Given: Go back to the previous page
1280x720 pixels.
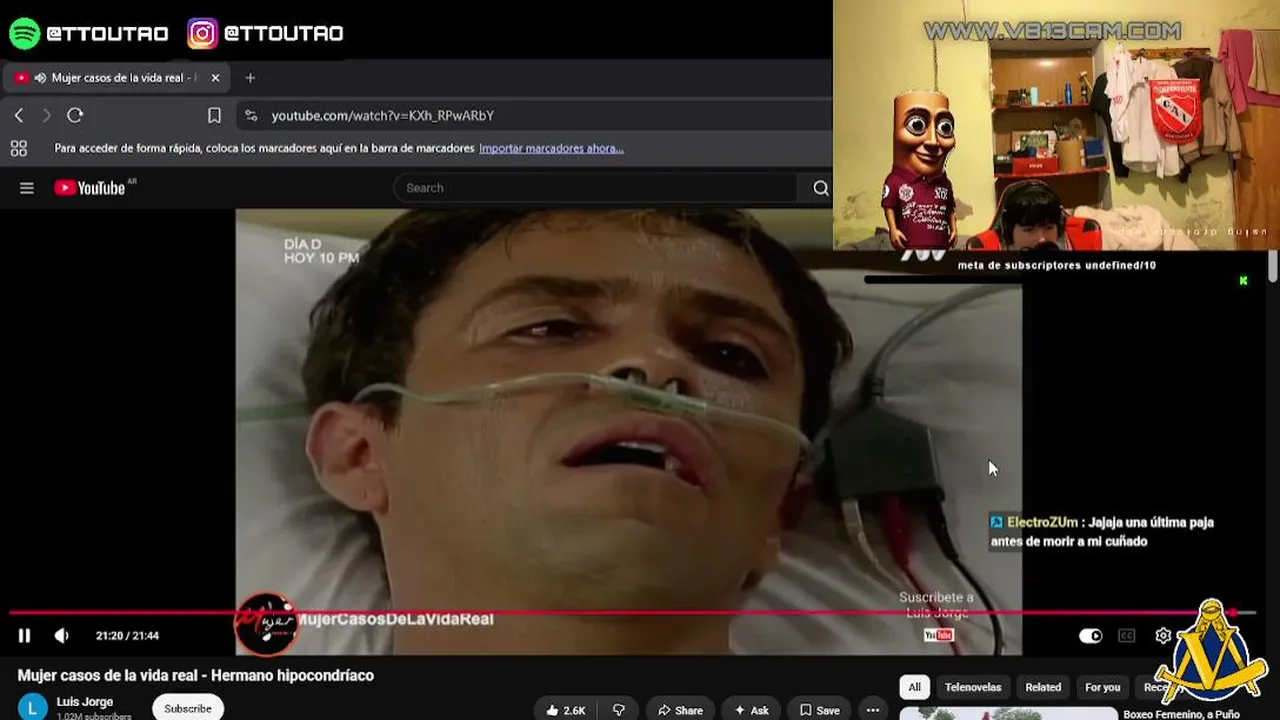Looking at the screenshot, I should click(x=19, y=116).
